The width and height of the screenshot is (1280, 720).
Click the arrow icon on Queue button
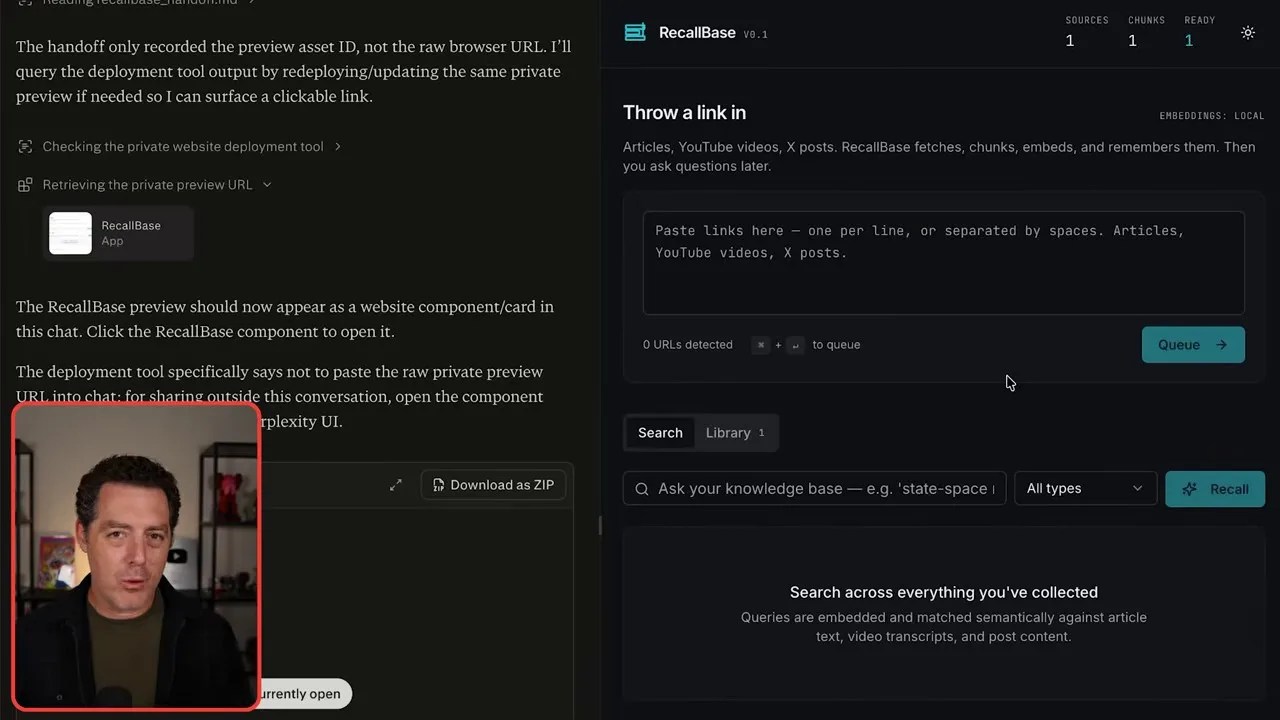tap(1221, 345)
